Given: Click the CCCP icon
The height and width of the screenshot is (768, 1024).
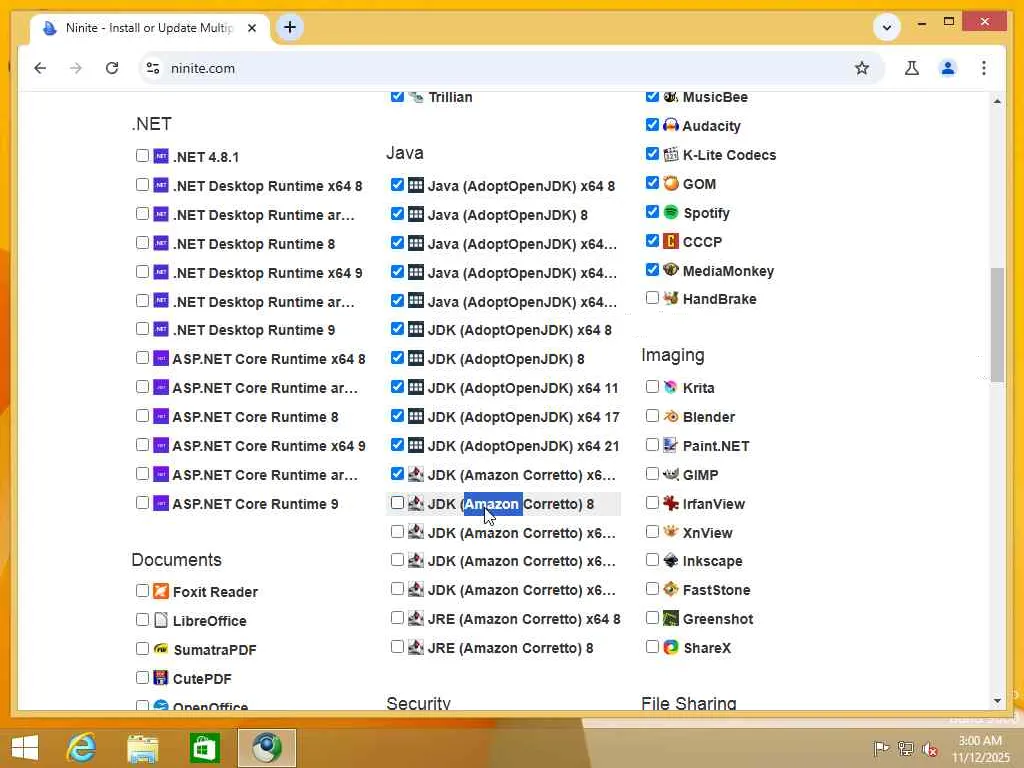Looking at the screenshot, I should (671, 241).
